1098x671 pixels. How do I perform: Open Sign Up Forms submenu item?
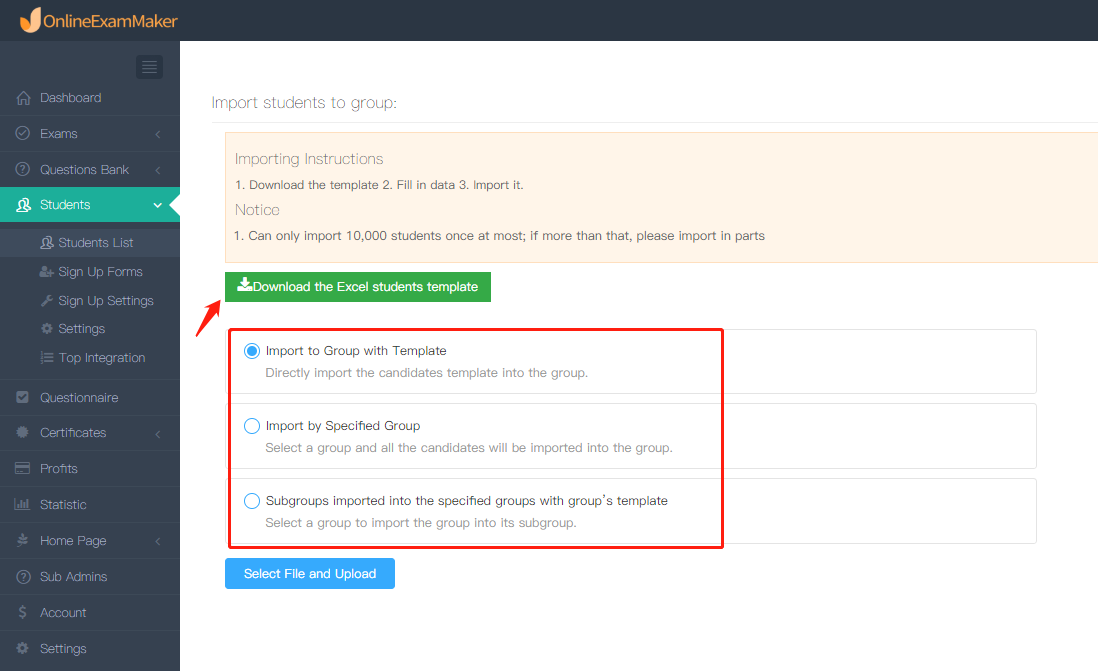(100, 272)
